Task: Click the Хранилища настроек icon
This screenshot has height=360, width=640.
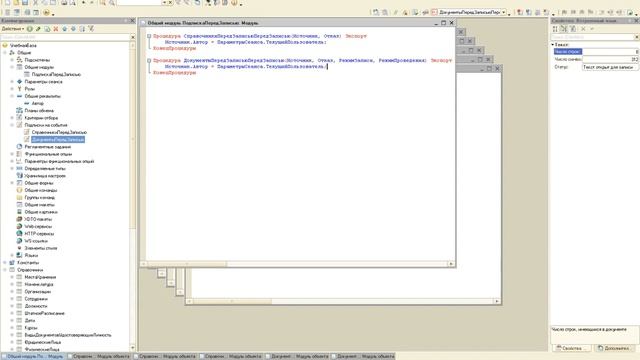Action: coord(19,176)
